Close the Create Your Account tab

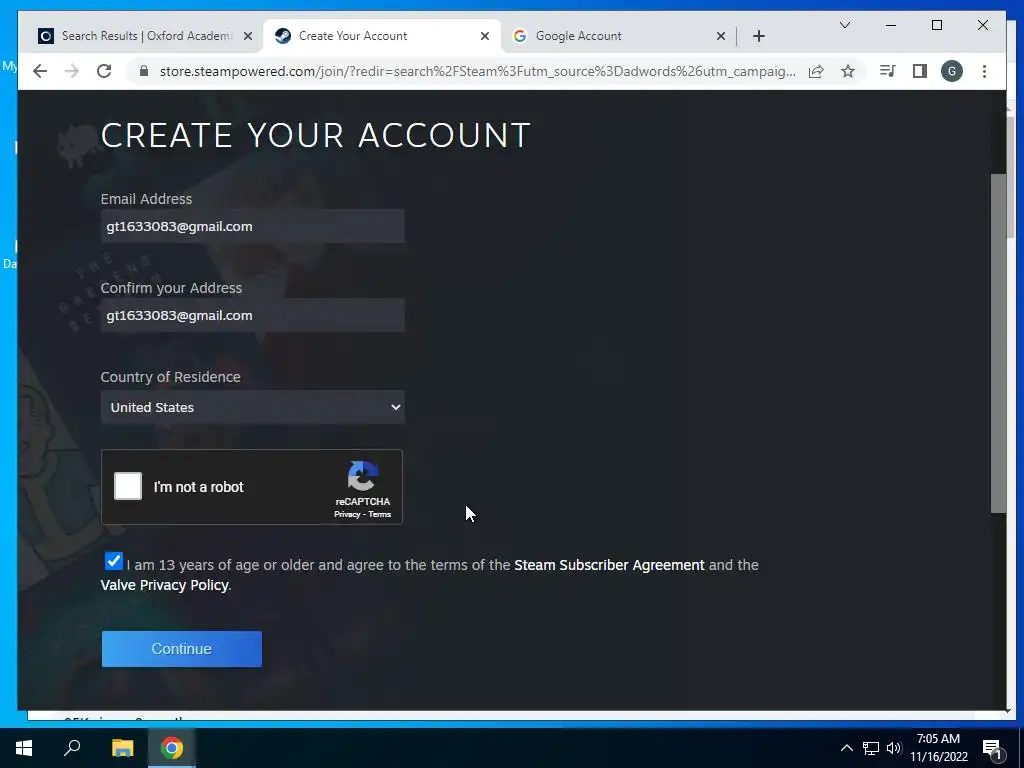[x=485, y=36]
